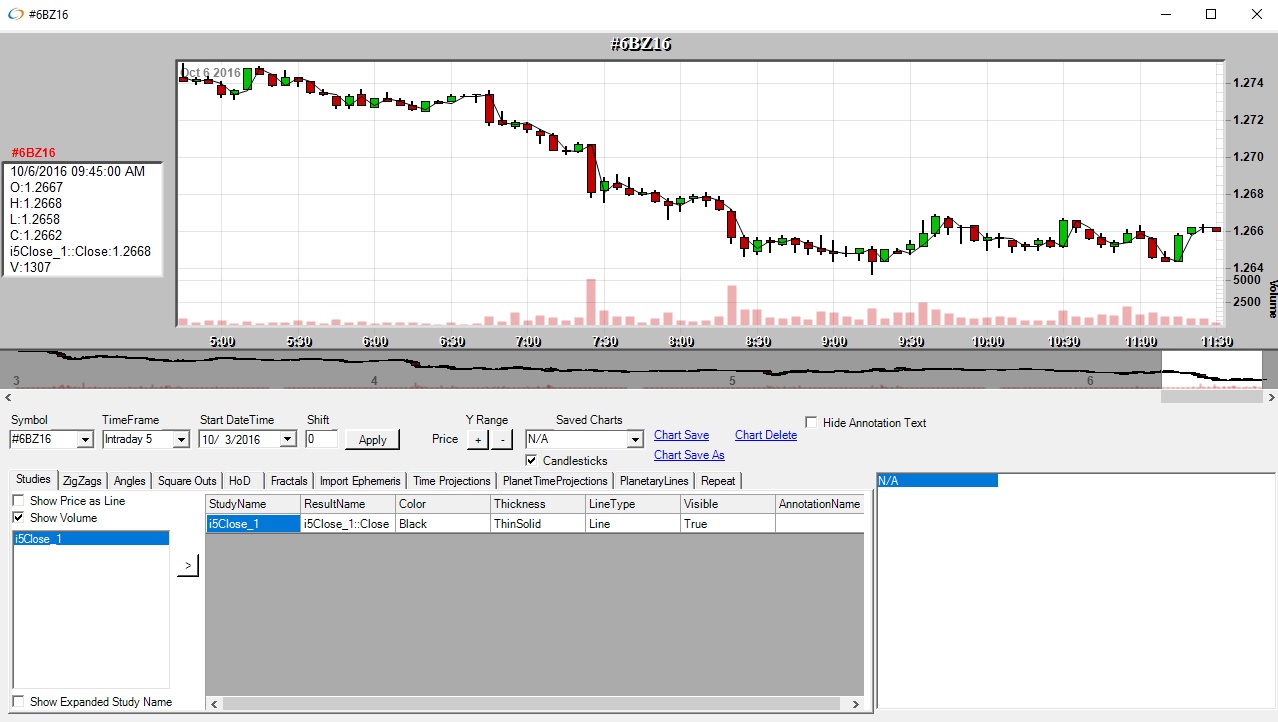Open the Saved Charts dropdown
Viewport: 1278px width, 722px height.
pos(634,440)
